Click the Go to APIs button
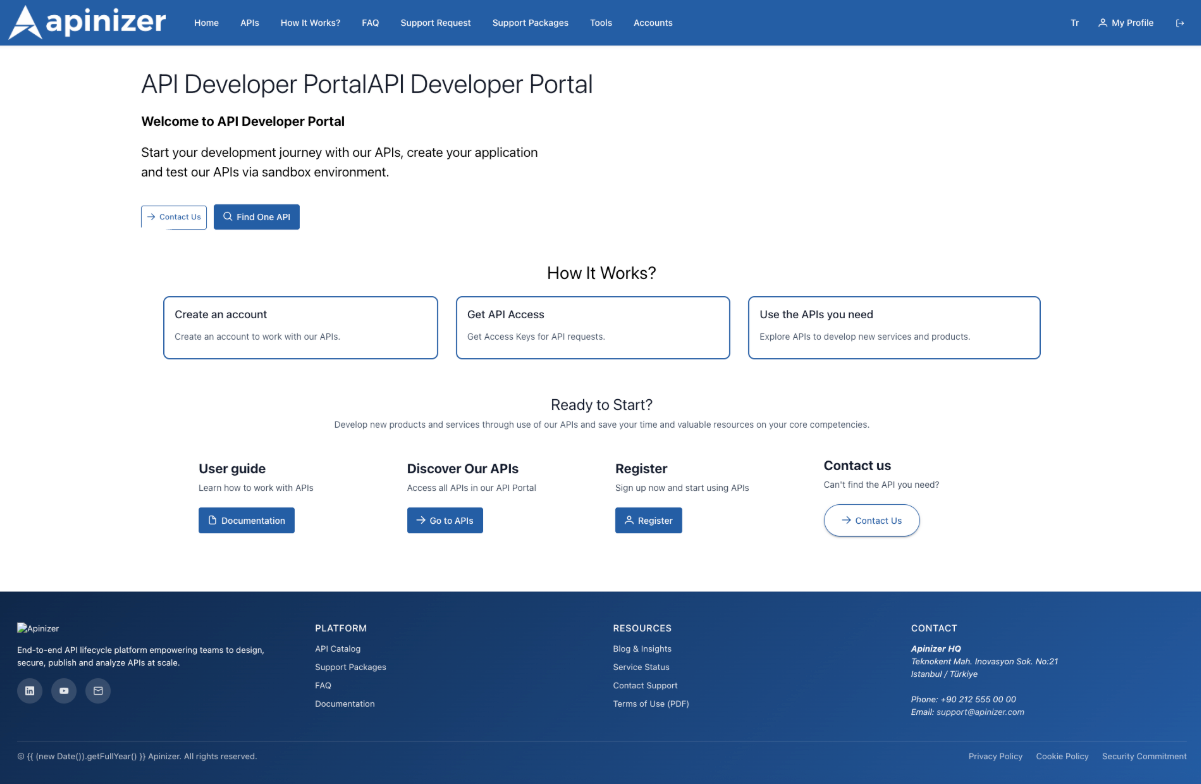 (x=444, y=521)
